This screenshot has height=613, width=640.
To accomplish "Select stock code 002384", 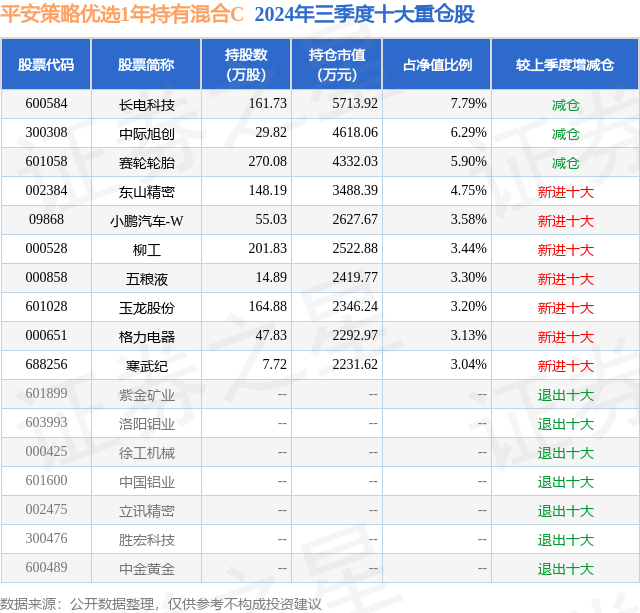I will (46, 191).
